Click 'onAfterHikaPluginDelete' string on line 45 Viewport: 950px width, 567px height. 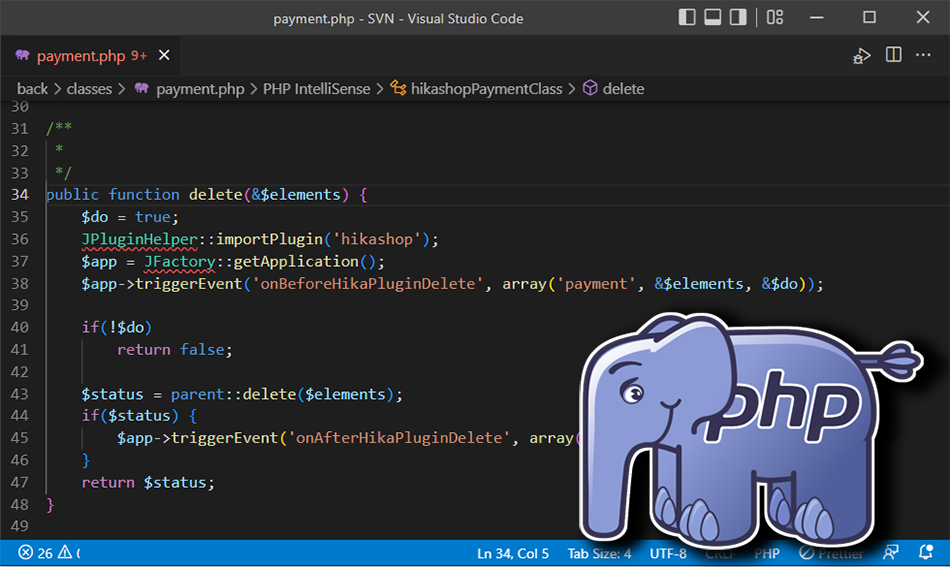pyautogui.click(x=399, y=437)
